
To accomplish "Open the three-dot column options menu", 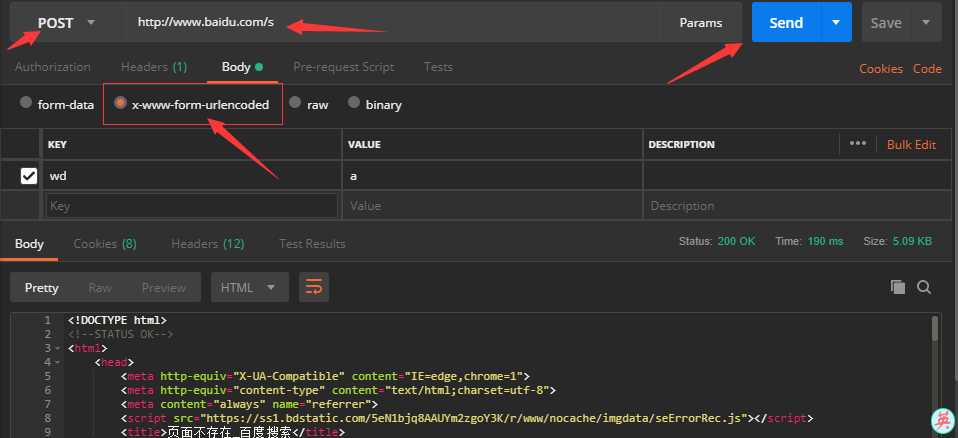I will (x=858, y=144).
